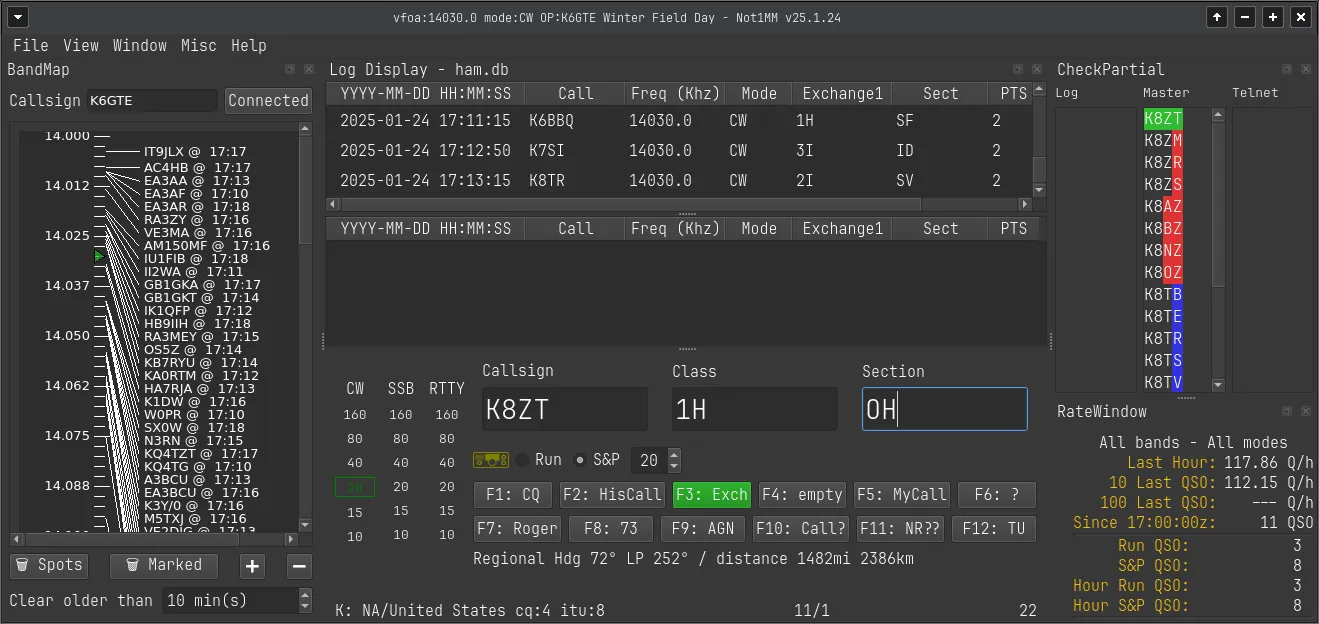Select K8ZT in the CheckPartial Master list
The height and width of the screenshot is (624, 1319).
coord(1163,118)
